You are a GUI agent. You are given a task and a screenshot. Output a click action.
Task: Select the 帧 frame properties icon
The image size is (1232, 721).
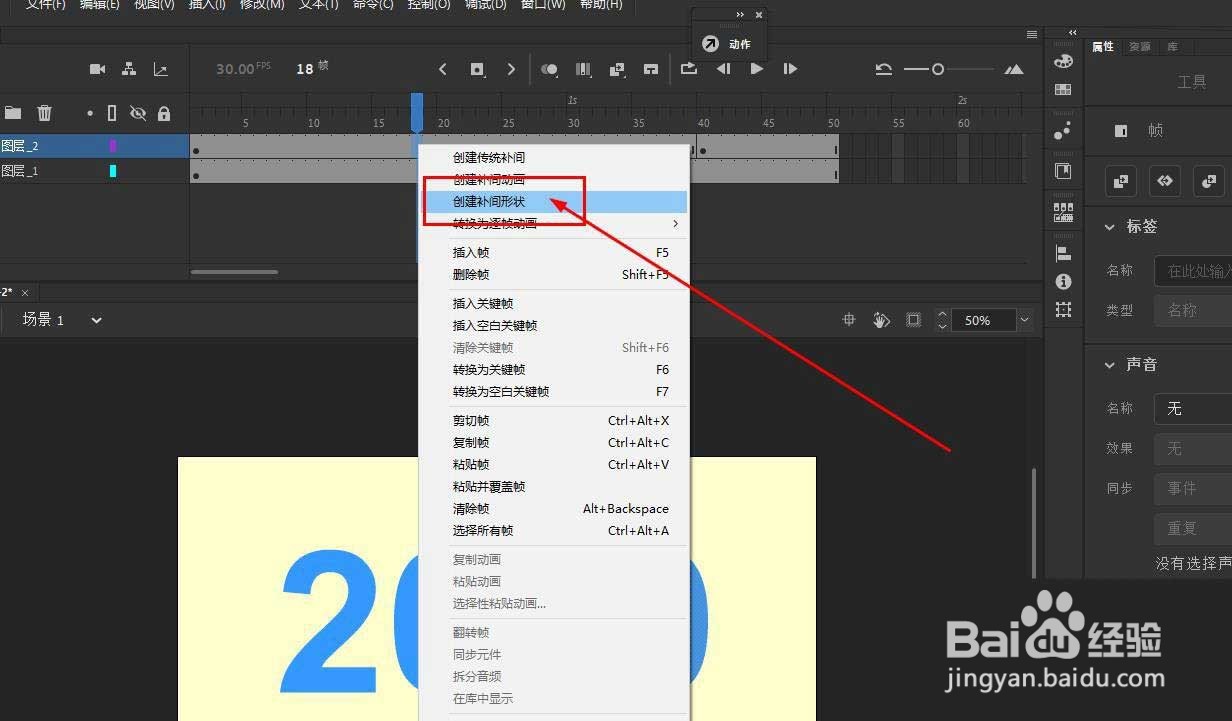(1121, 131)
